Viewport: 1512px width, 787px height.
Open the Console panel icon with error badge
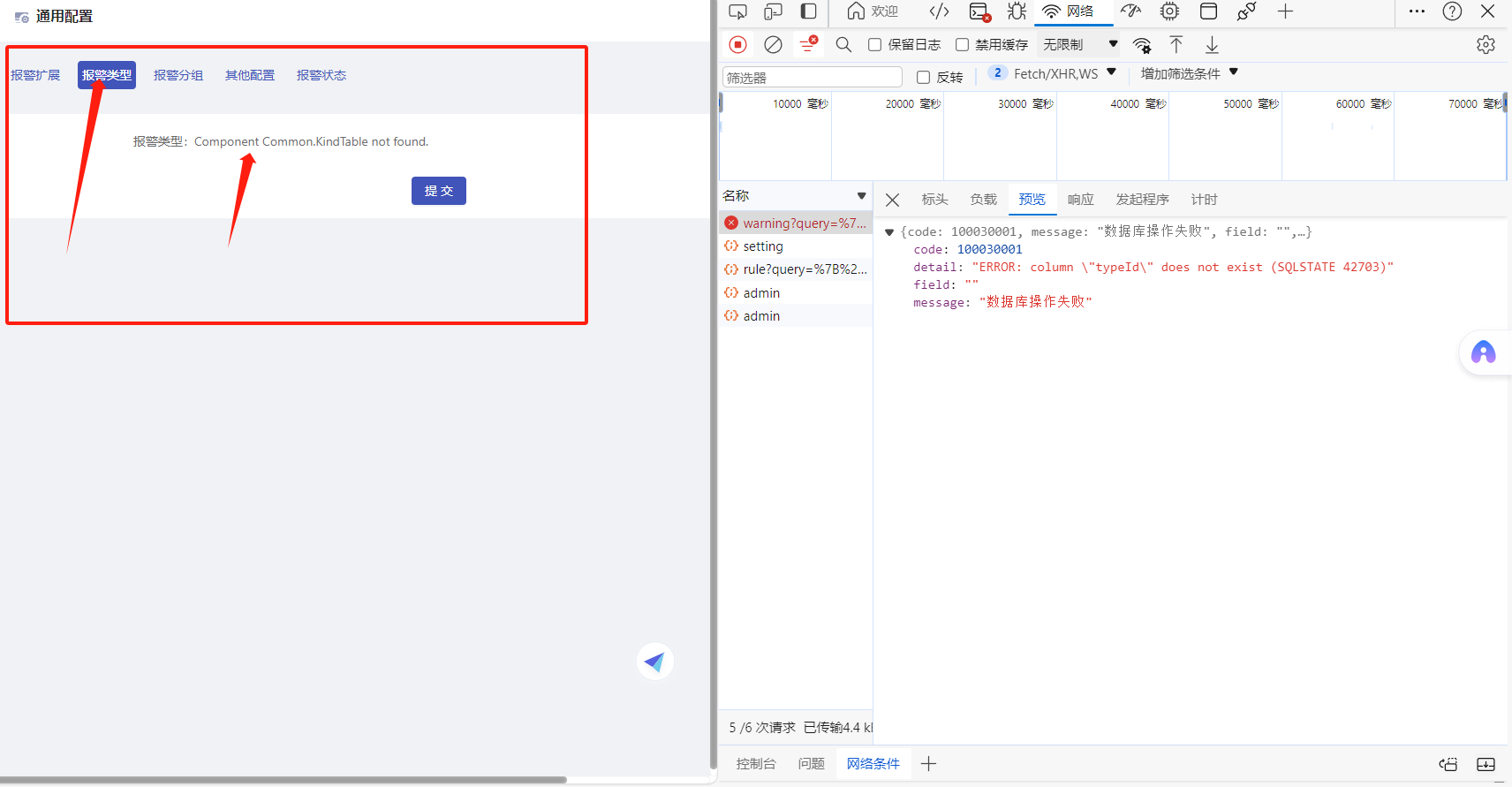point(979,11)
